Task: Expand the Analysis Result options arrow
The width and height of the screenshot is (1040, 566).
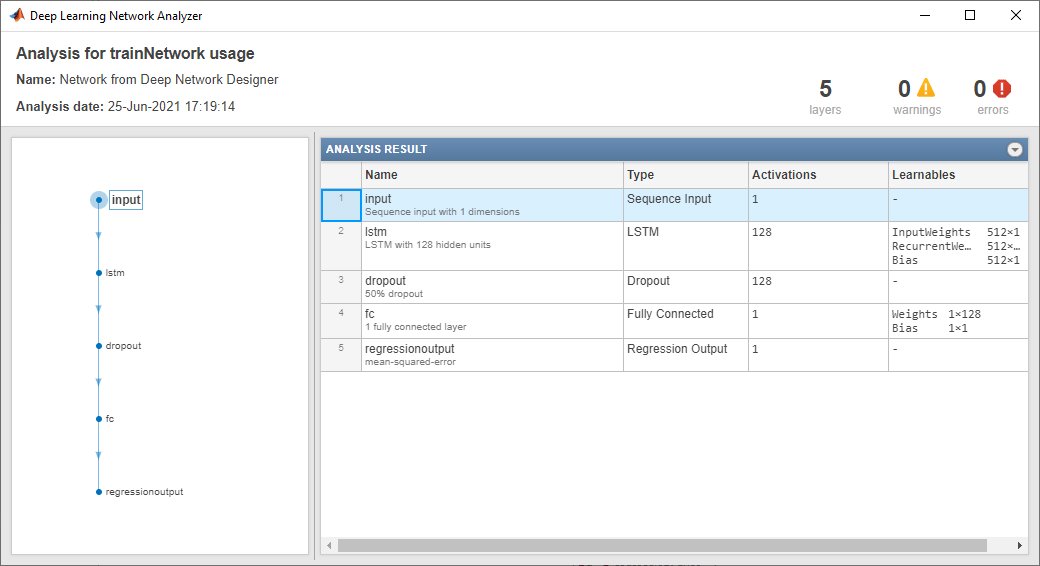Action: click(x=1015, y=150)
